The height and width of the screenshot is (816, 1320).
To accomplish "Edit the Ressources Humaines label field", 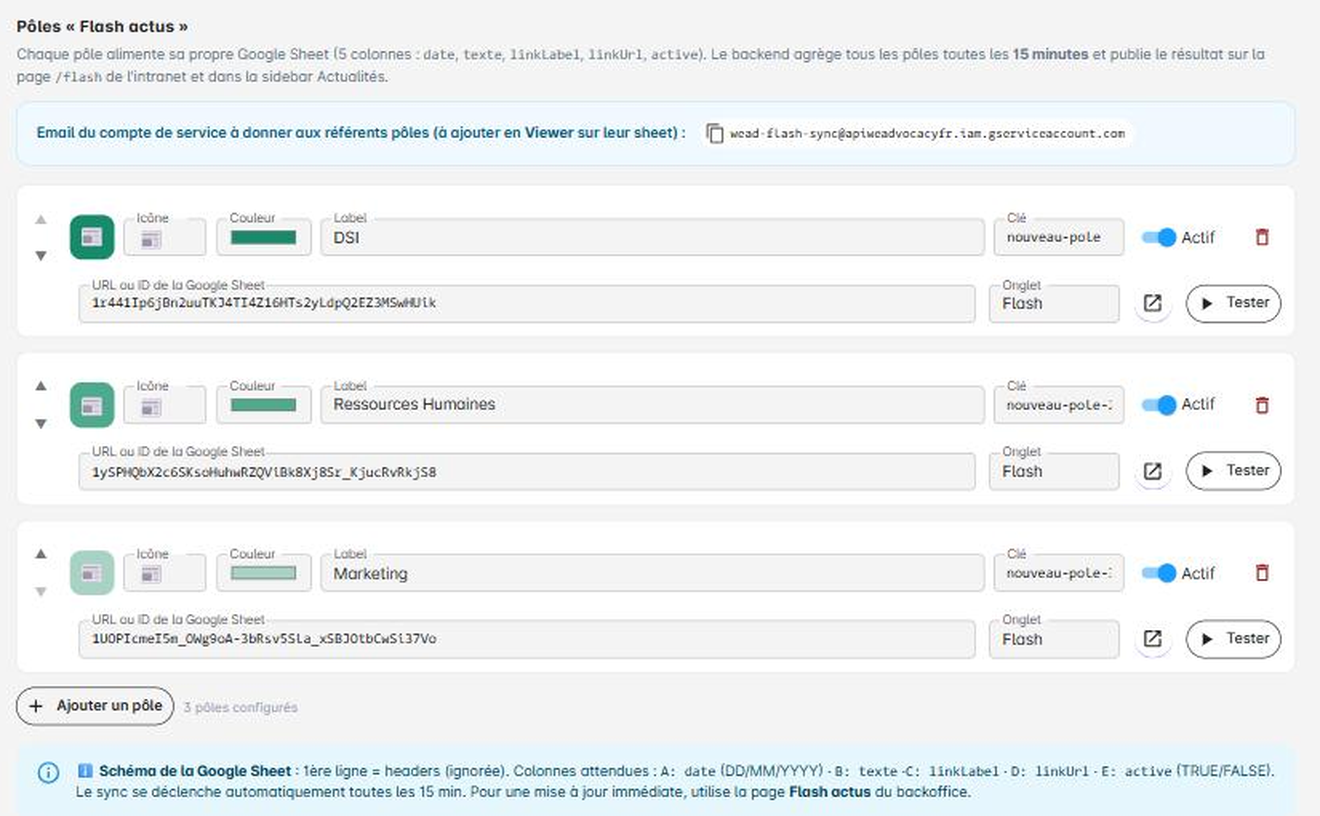I will pos(652,406).
